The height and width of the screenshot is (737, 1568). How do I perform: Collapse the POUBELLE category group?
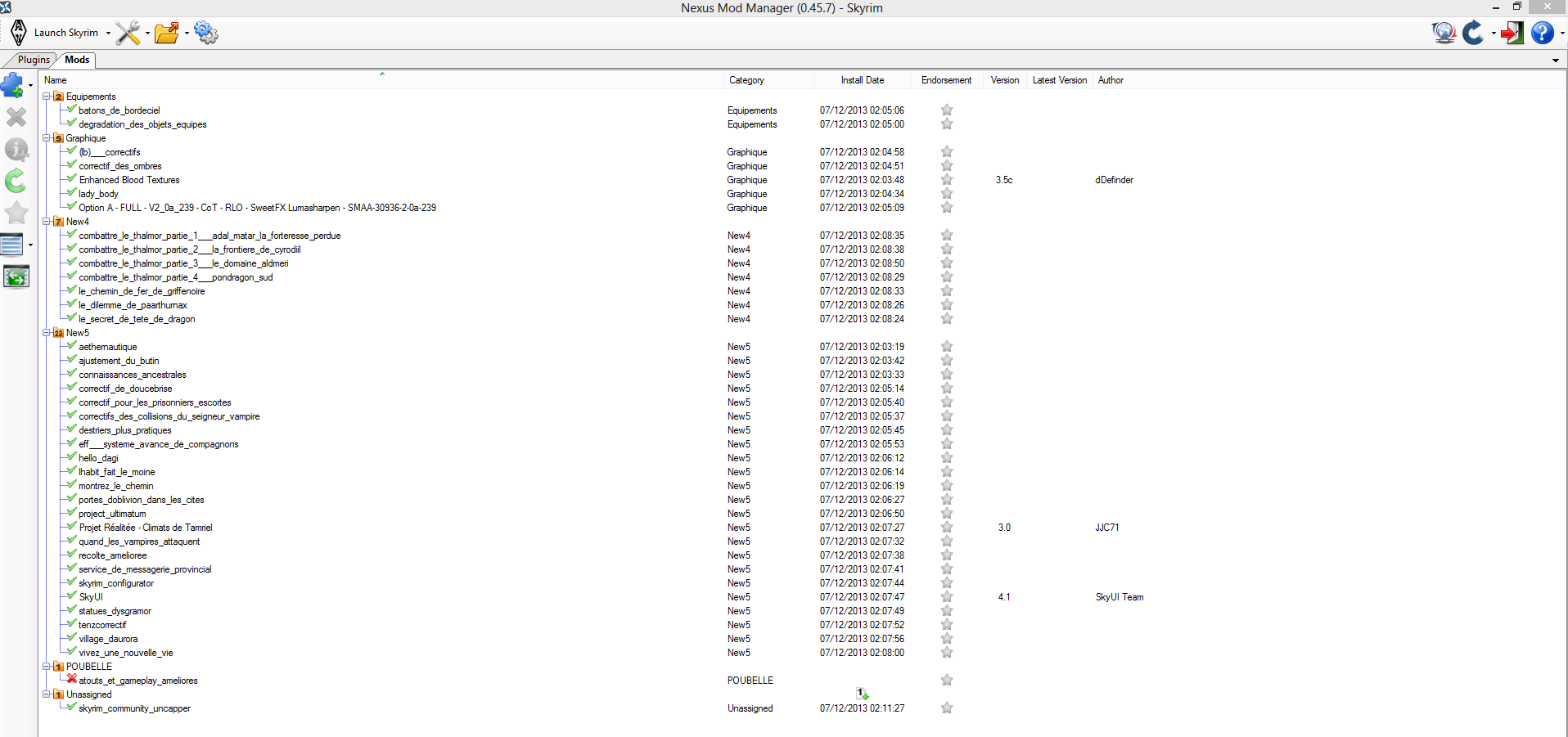(x=47, y=666)
